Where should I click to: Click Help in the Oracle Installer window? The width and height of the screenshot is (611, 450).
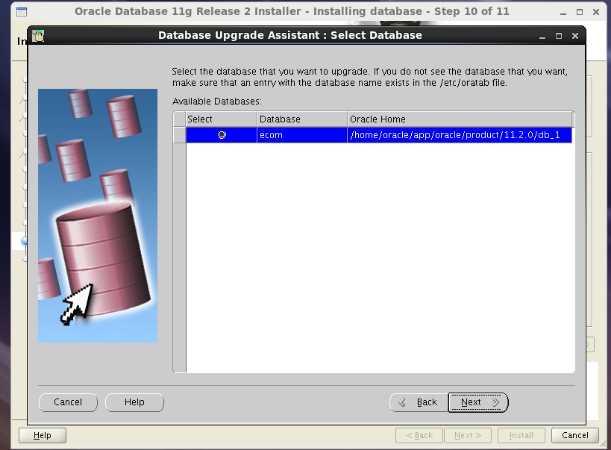tap(42, 435)
